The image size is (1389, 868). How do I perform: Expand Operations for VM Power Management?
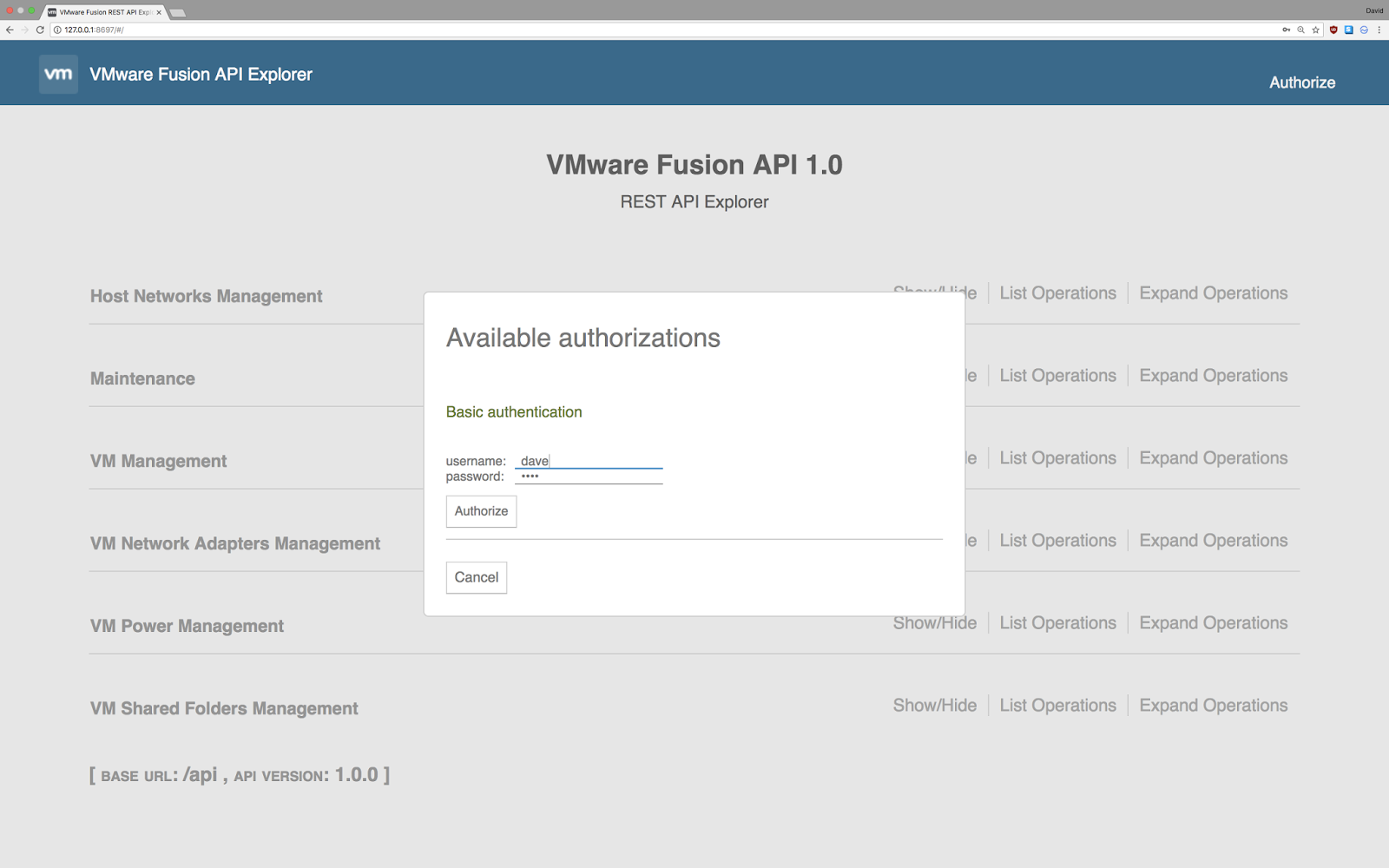click(x=1214, y=623)
